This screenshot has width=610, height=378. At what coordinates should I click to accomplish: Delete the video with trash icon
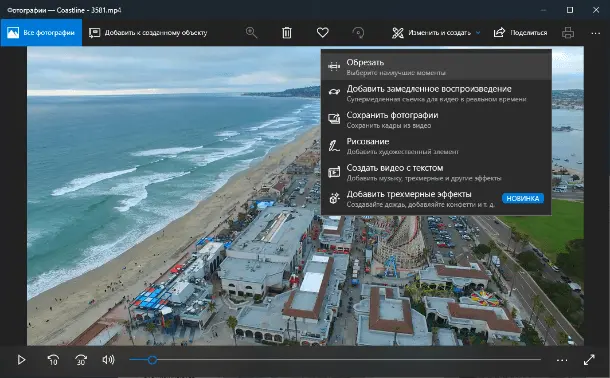click(287, 33)
